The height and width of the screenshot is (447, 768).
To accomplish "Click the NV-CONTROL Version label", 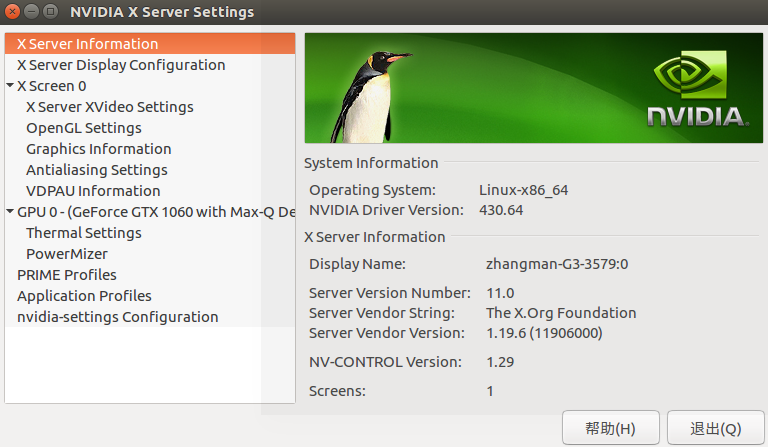I will [x=385, y=362].
